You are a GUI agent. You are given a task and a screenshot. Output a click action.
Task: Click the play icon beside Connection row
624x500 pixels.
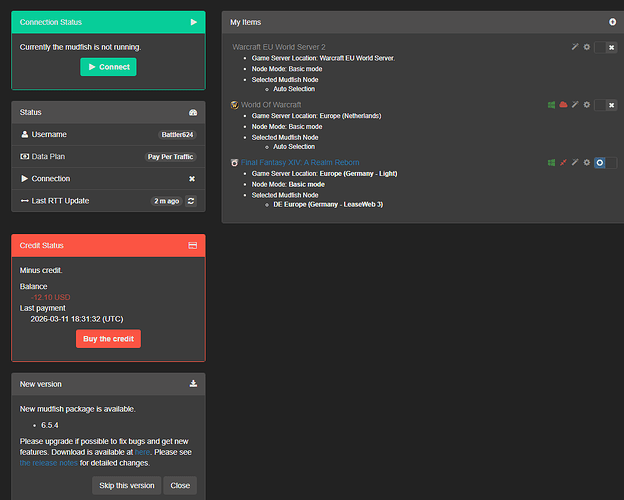click(x=25, y=179)
